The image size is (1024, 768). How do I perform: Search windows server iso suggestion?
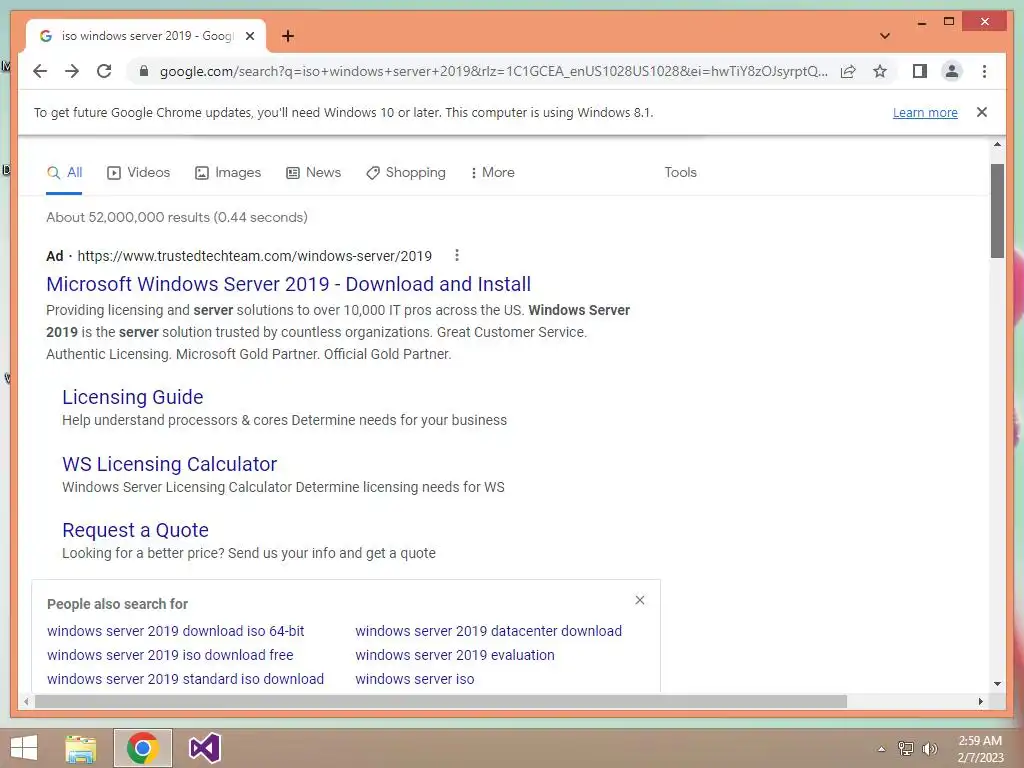(415, 679)
